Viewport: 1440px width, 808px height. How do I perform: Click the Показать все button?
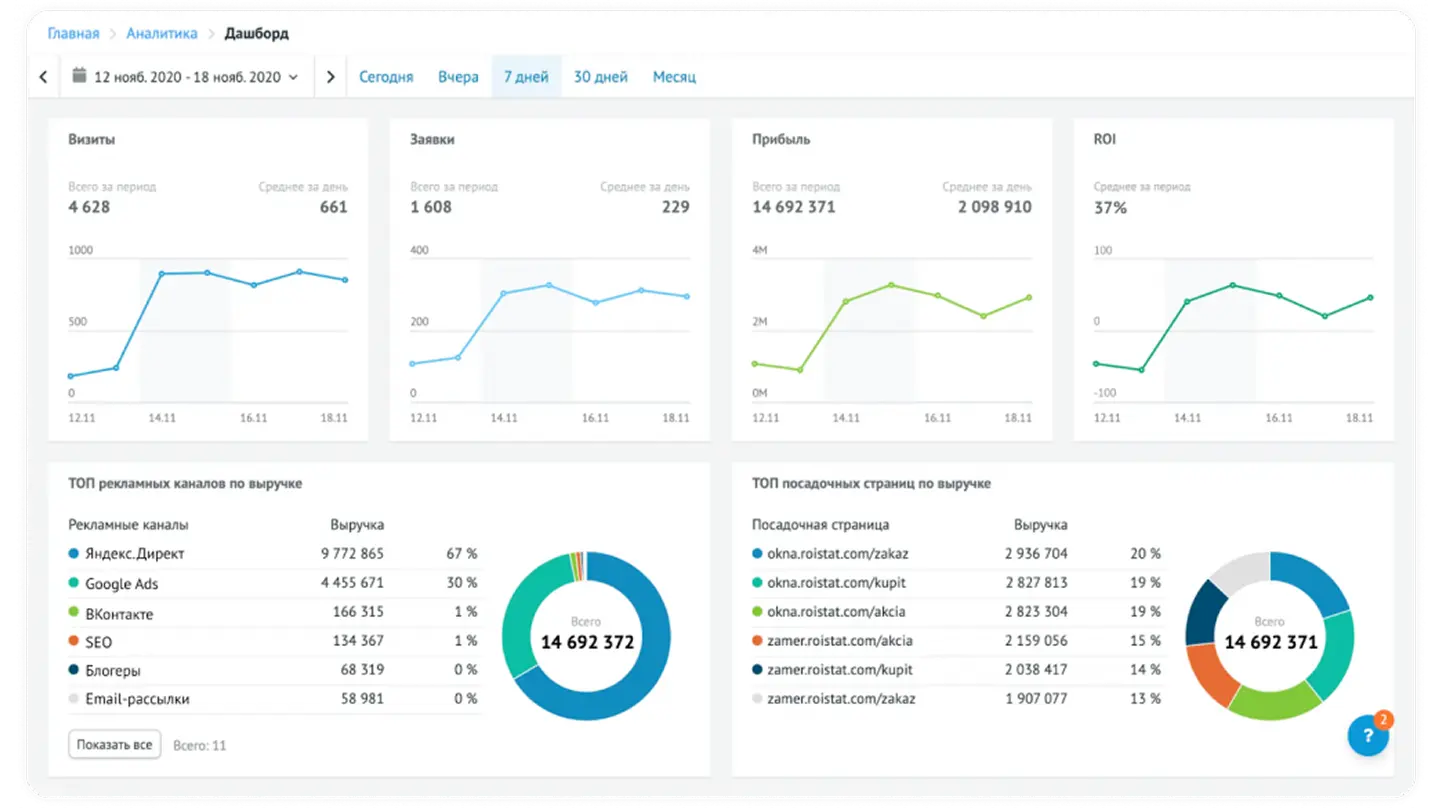point(115,744)
